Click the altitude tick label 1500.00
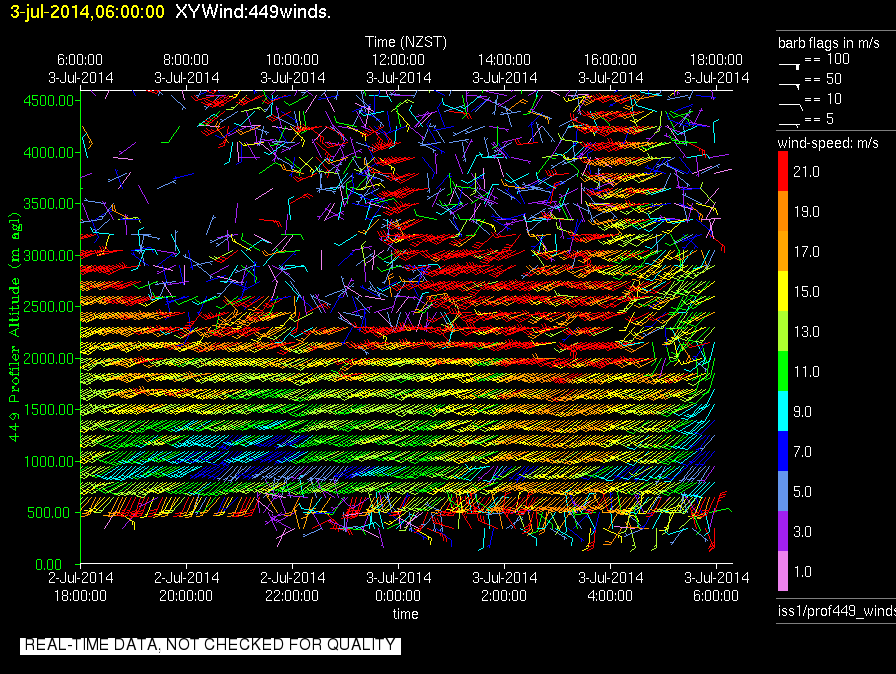The image size is (896, 674). pyautogui.click(x=49, y=410)
